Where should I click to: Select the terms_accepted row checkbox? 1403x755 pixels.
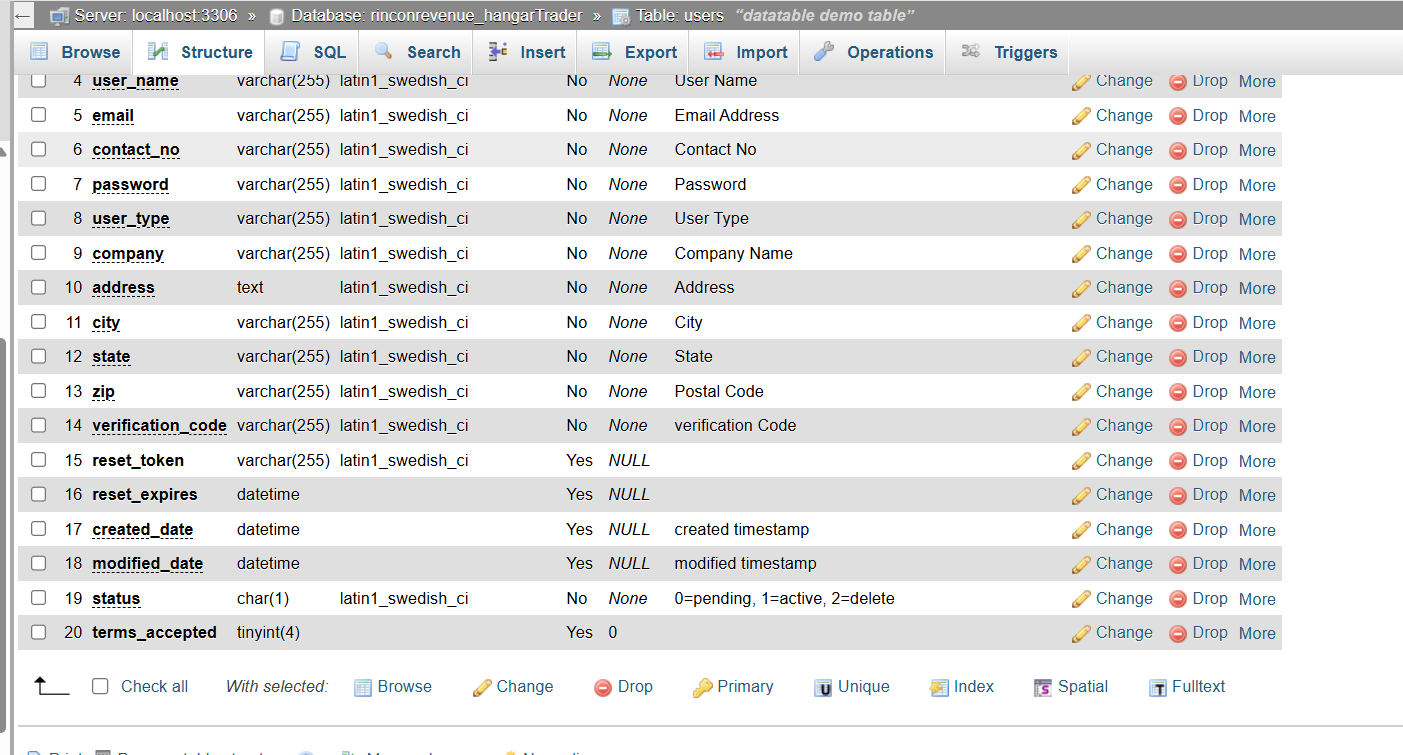tap(39, 632)
